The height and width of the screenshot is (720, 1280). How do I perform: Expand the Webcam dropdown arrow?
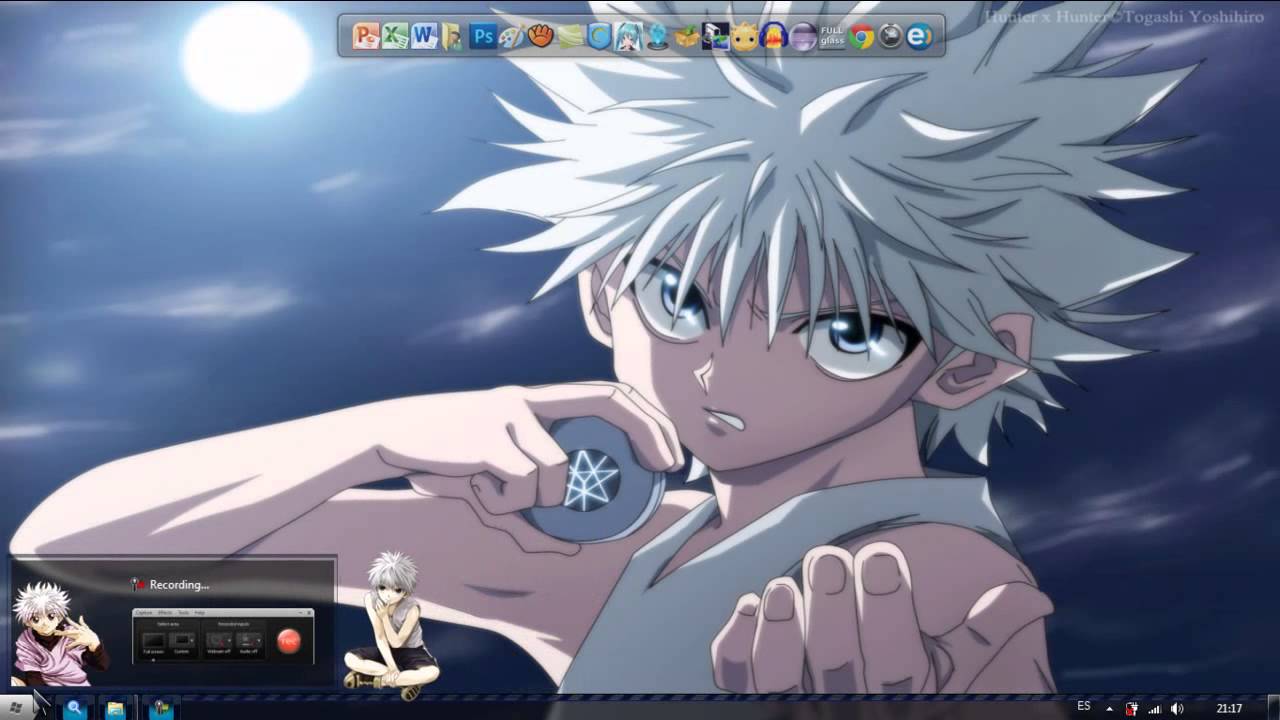pyautogui.click(x=229, y=640)
